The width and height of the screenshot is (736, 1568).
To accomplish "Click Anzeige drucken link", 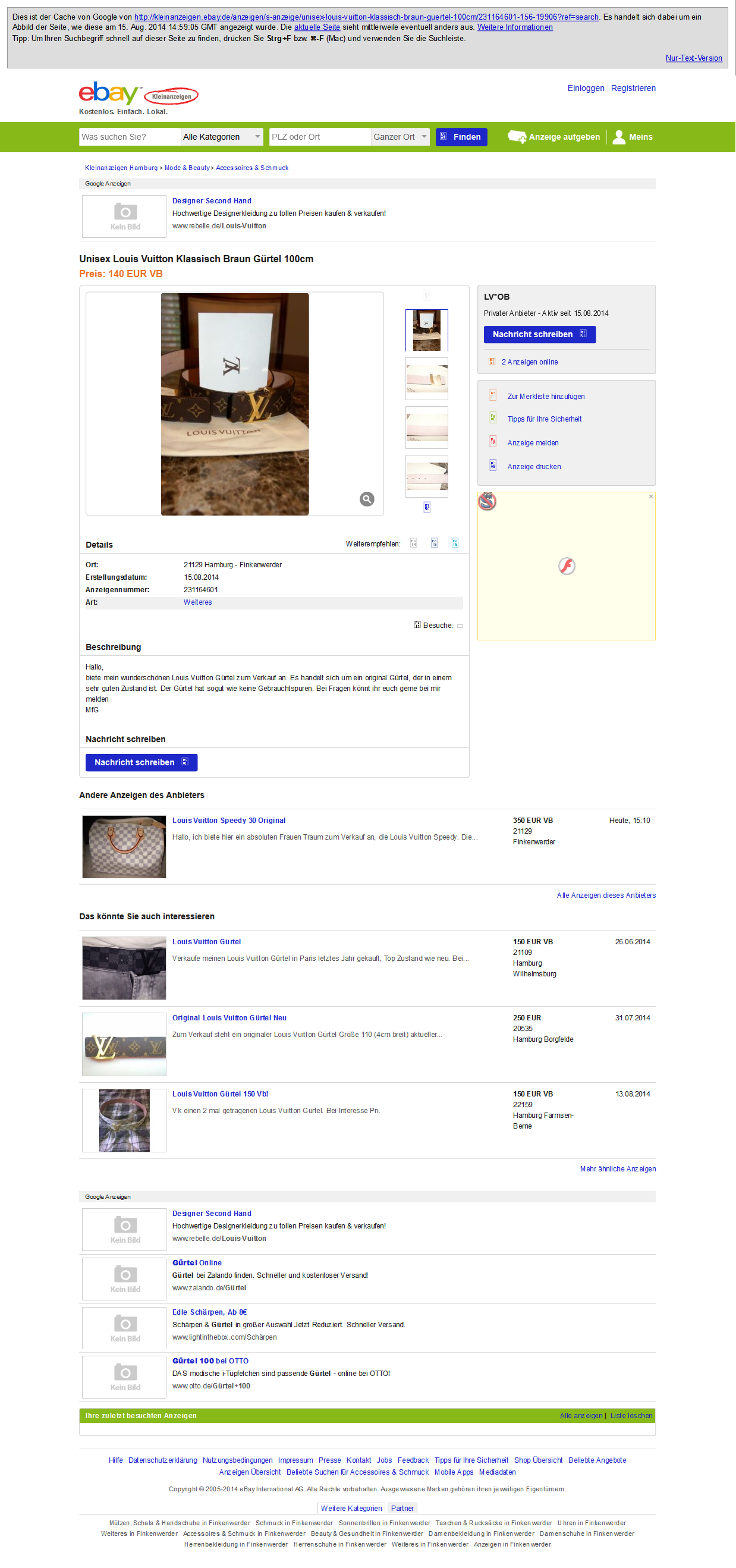I will (534, 467).
